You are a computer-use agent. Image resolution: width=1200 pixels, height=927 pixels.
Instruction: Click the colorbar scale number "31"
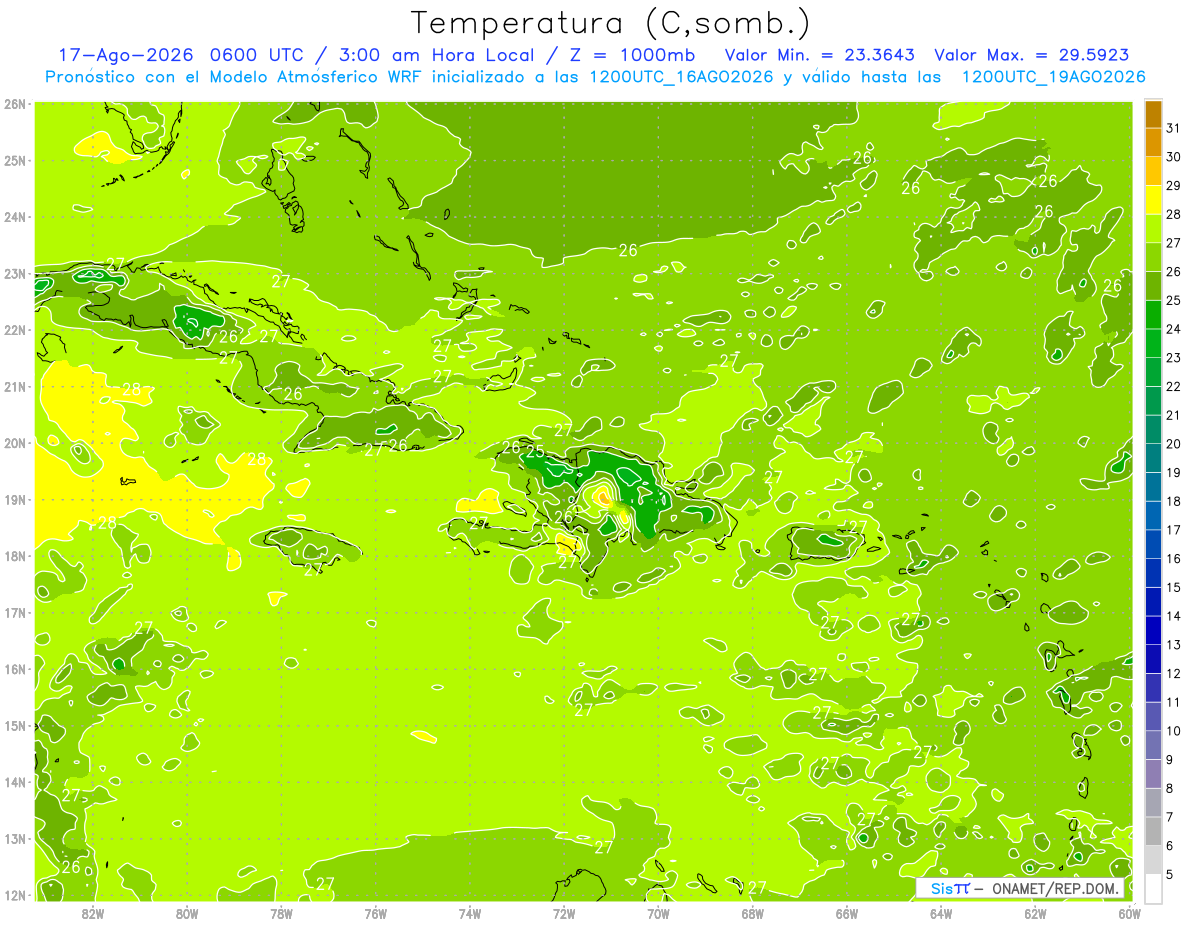pos(1173,128)
